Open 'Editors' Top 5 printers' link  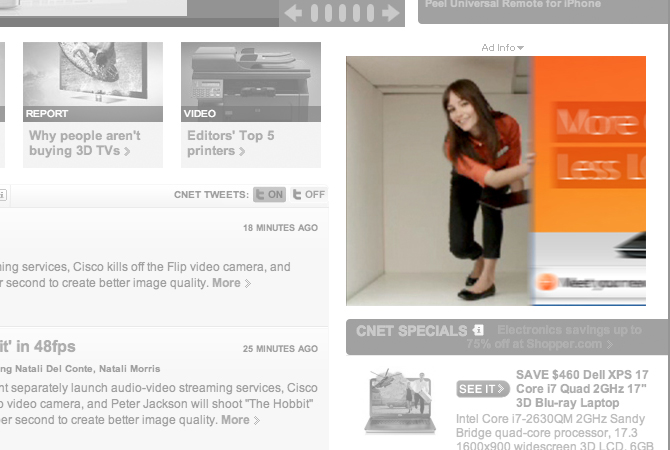click(230, 143)
